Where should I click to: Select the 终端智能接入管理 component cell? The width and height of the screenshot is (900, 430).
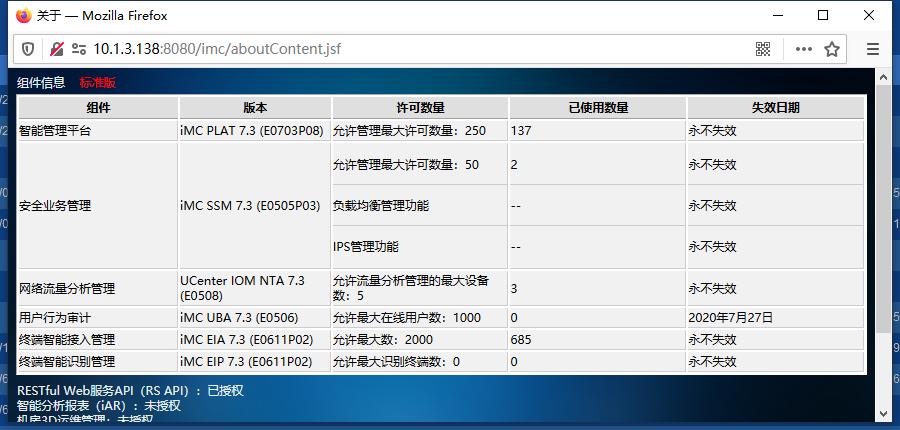98,340
